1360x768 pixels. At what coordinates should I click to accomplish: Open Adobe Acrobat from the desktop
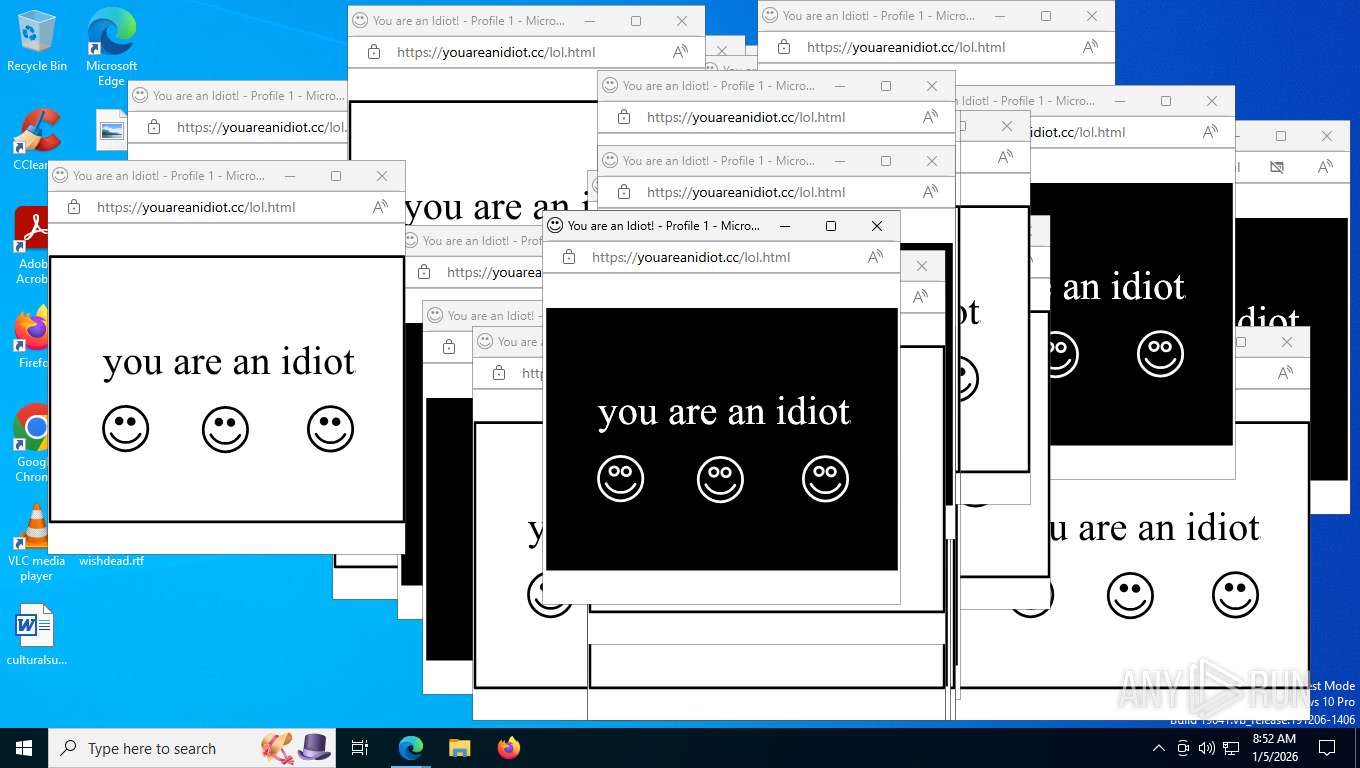[x=33, y=245]
